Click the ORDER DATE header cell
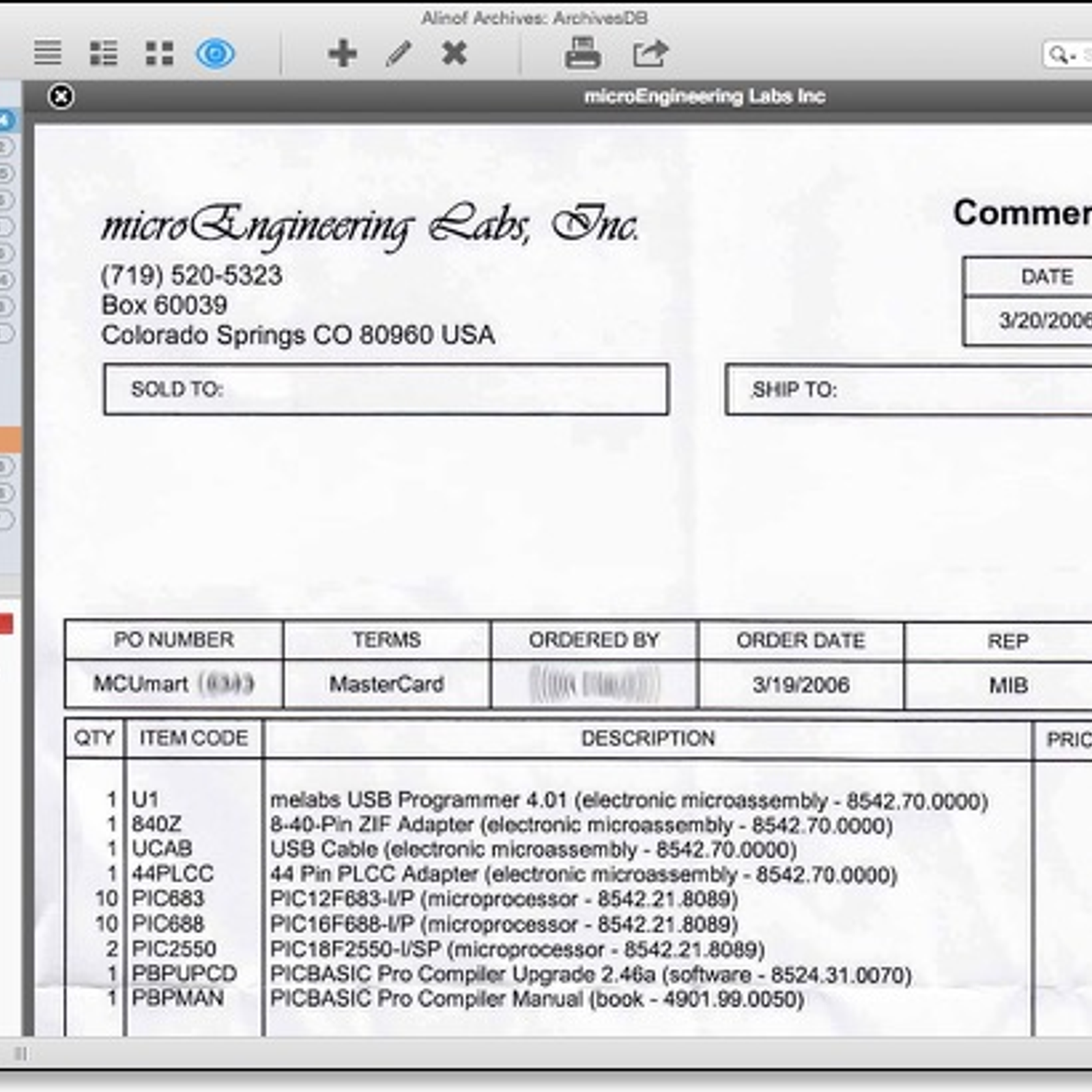 tap(801, 640)
